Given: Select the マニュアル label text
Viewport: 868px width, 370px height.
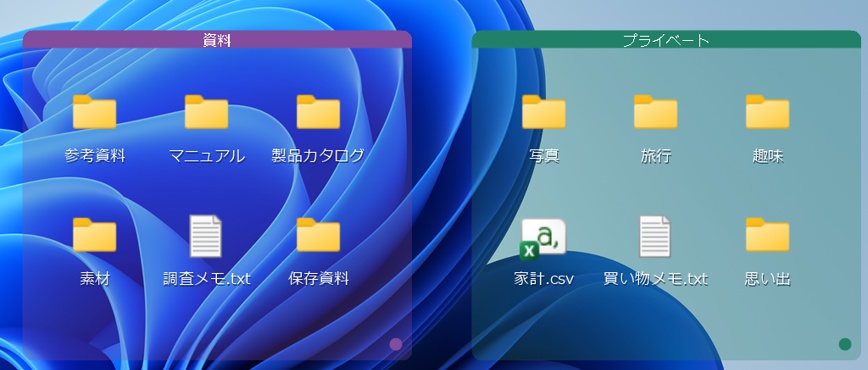Looking at the screenshot, I should (x=206, y=156).
